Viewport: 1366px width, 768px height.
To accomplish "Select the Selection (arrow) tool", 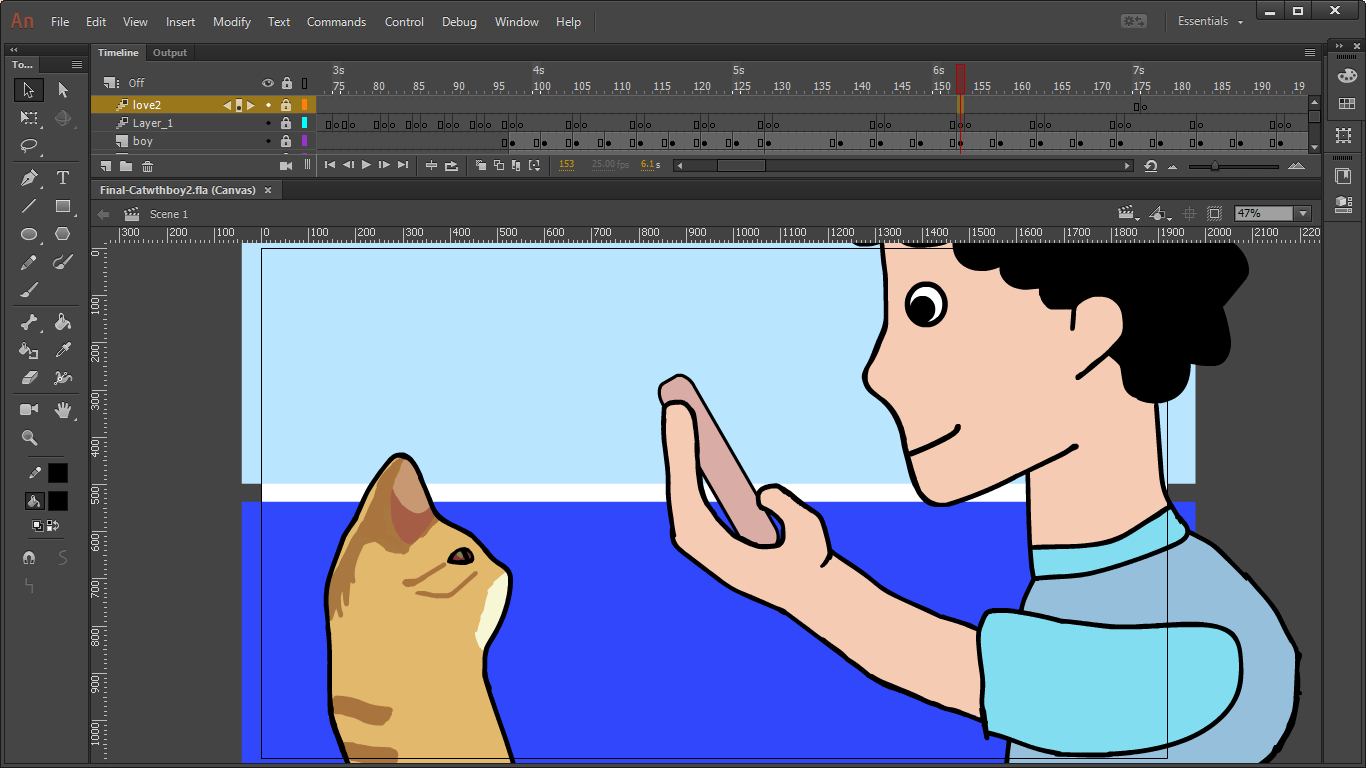I will point(29,90).
